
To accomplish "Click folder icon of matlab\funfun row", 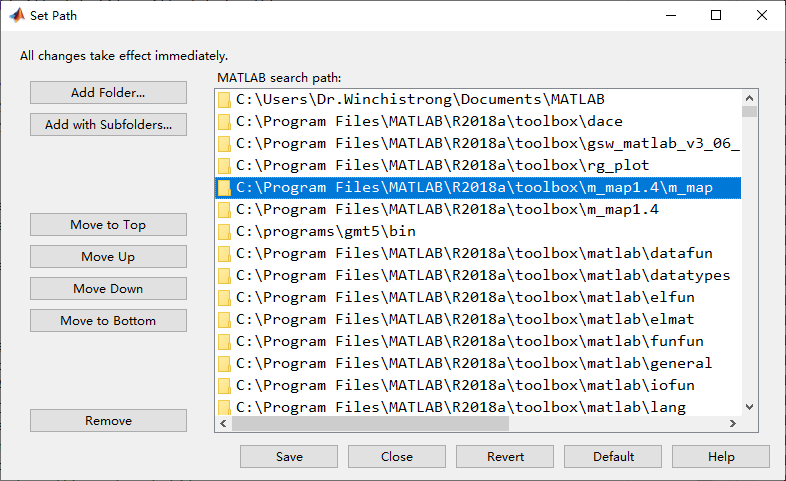I will [224, 342].
